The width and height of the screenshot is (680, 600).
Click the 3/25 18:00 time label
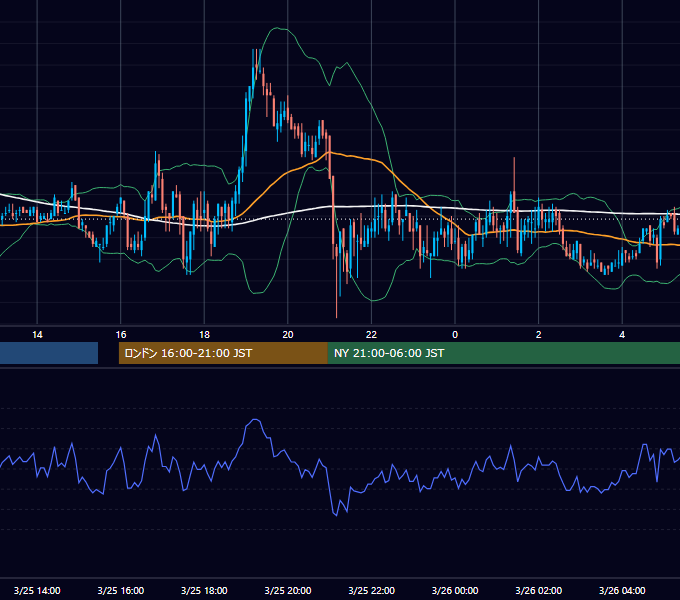point(204,590)
